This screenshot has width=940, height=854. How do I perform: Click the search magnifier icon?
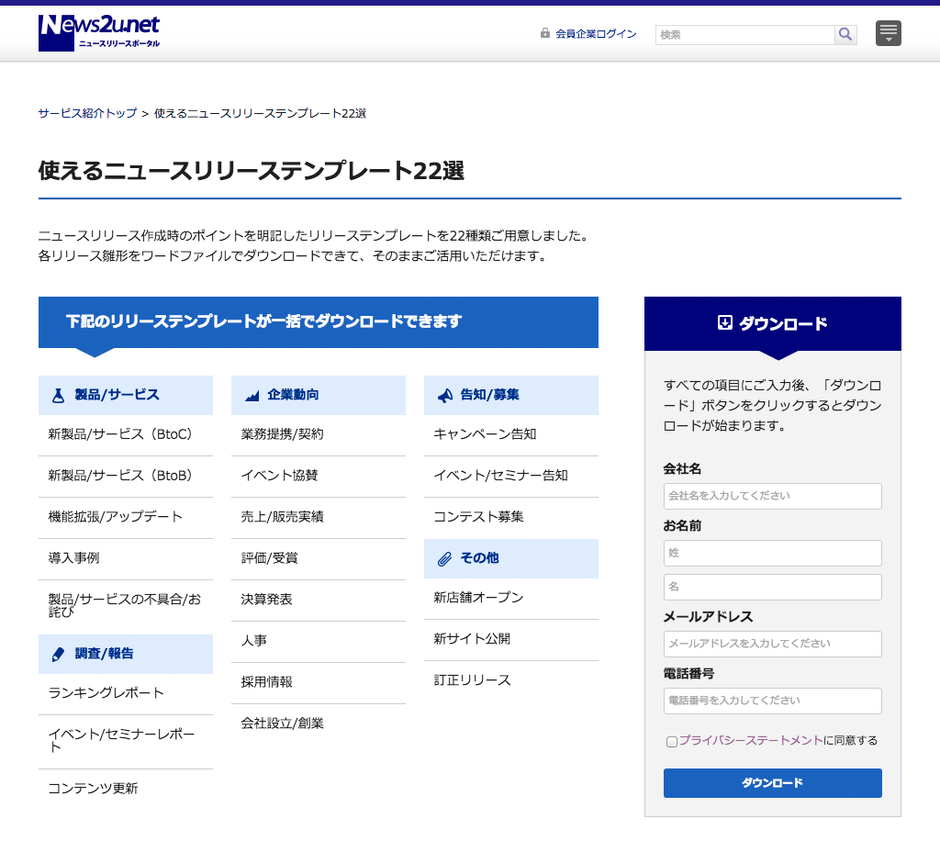(x=846, y=34)
